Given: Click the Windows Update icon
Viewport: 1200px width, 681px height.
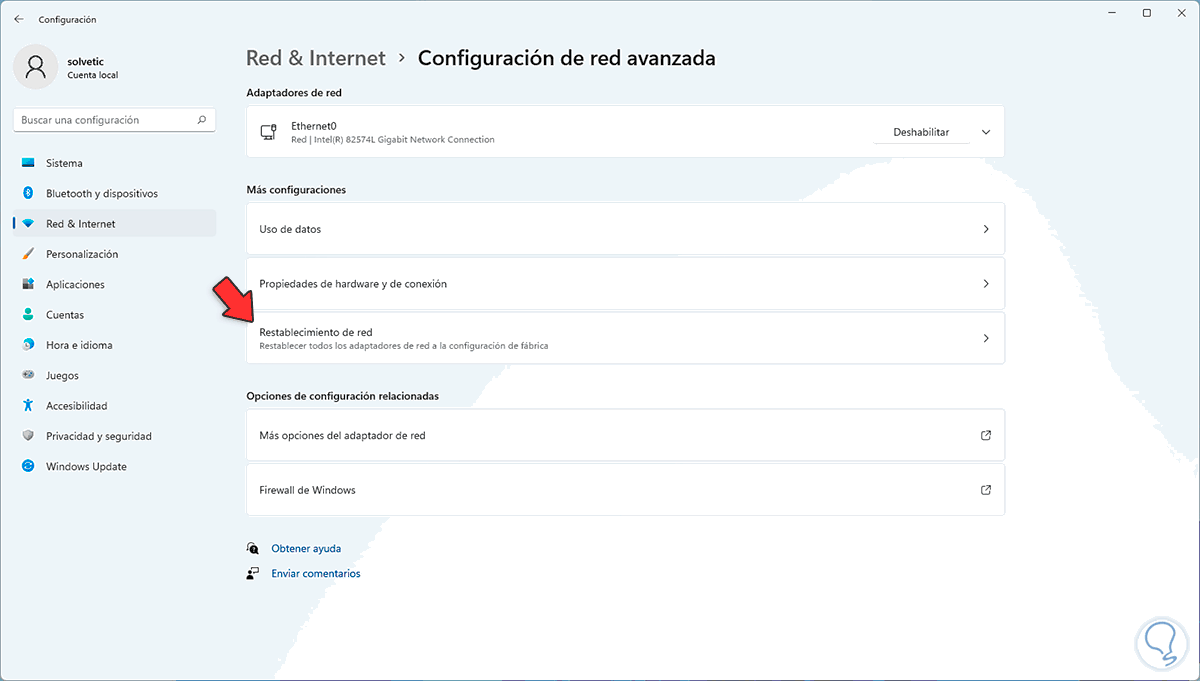Looking at the screenshot, I should 28,467.
